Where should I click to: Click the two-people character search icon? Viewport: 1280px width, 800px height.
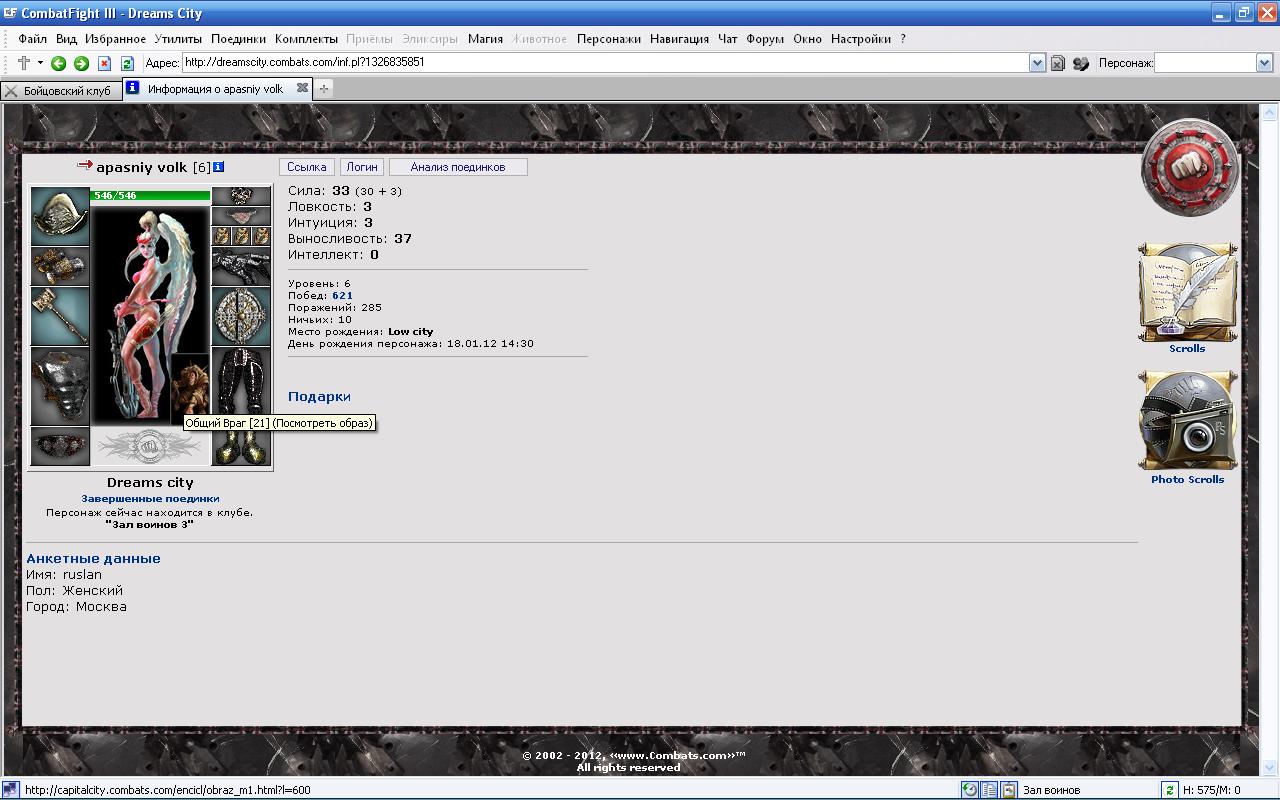(1081, 63)
